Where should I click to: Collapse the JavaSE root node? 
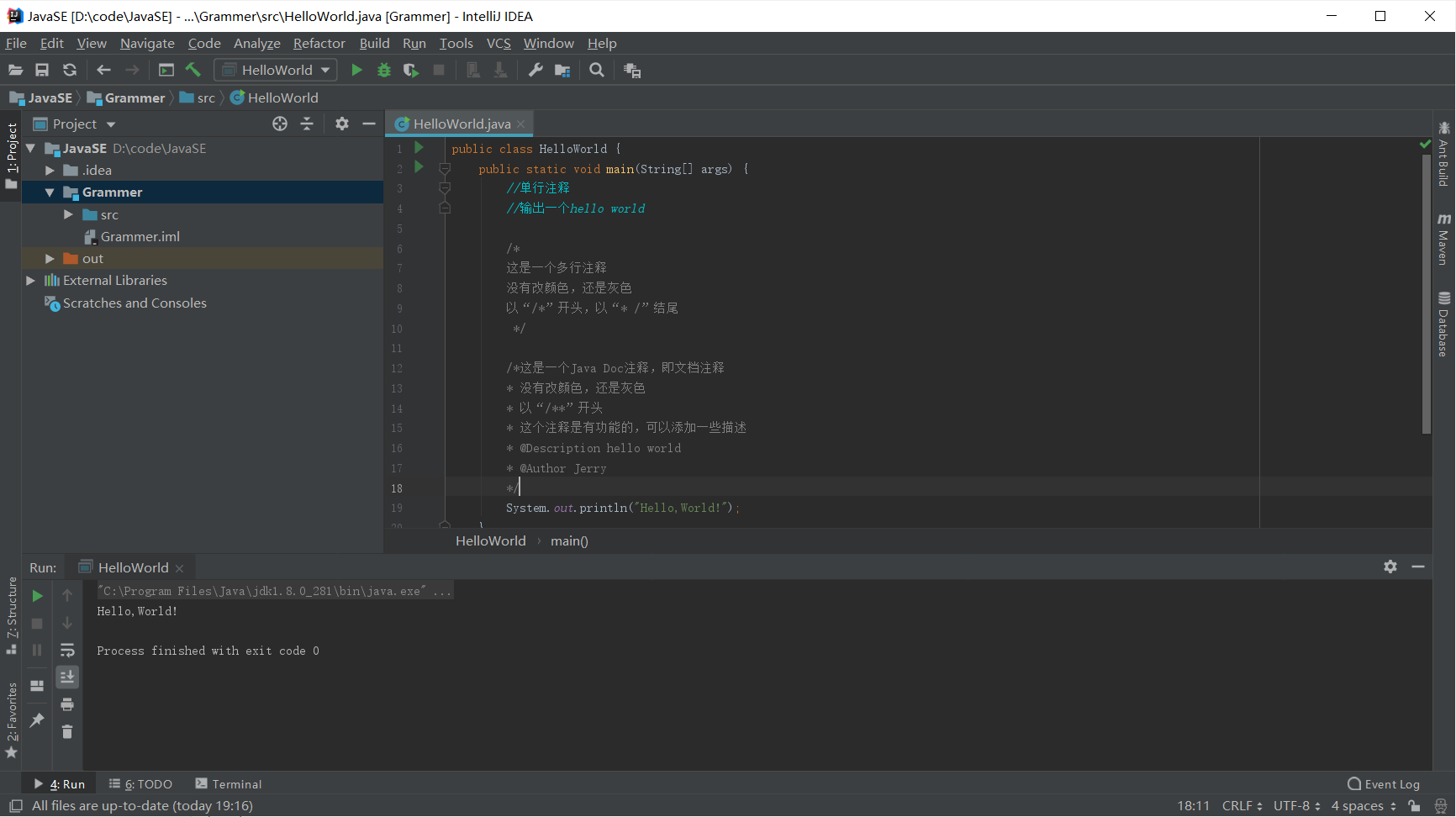point(31,148)
